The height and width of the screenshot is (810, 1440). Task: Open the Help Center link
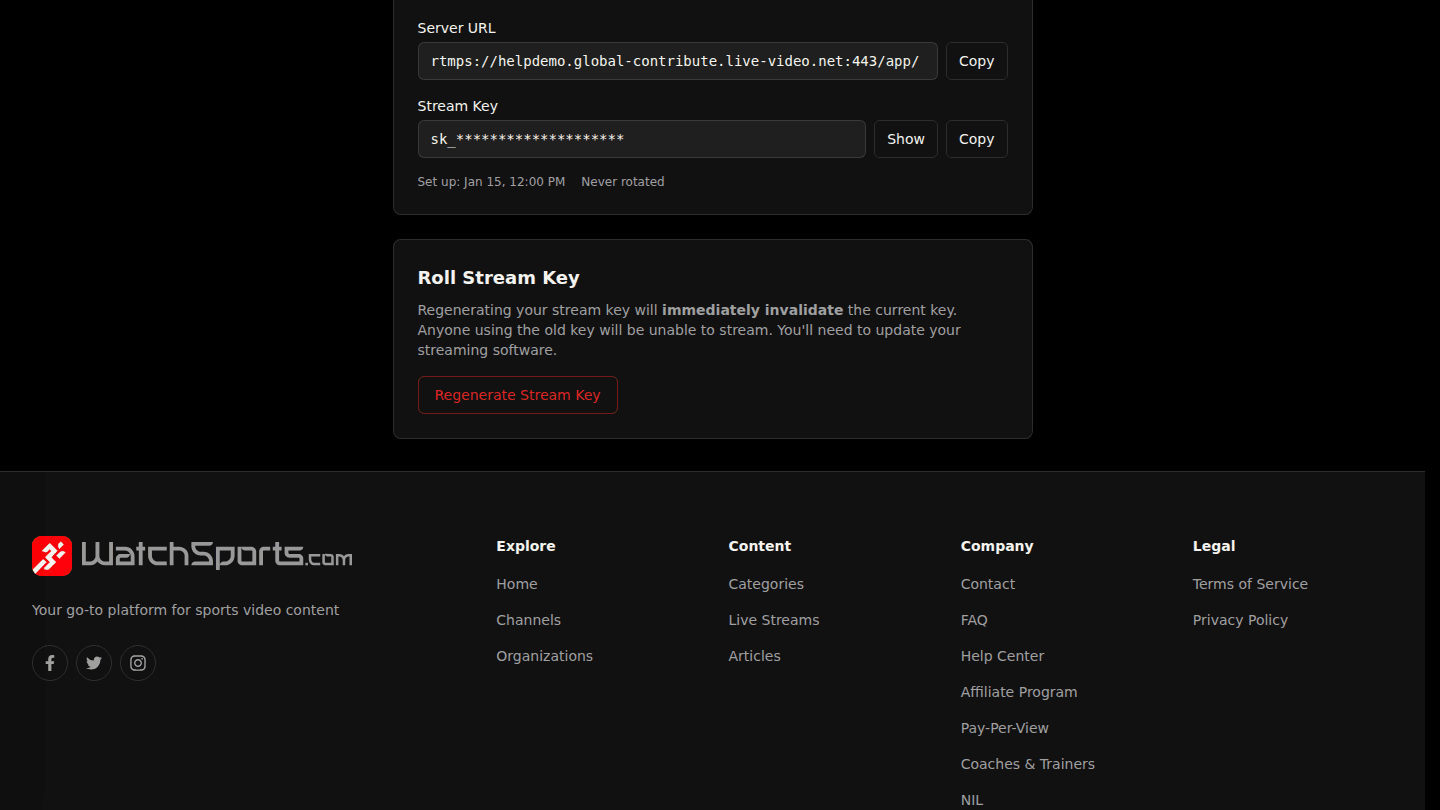1002,656
